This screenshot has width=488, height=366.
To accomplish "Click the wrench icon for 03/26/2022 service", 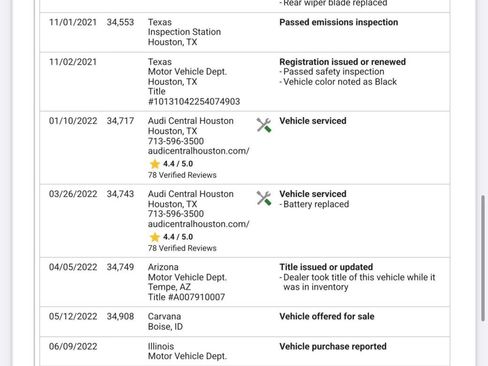I will (264, 198).
